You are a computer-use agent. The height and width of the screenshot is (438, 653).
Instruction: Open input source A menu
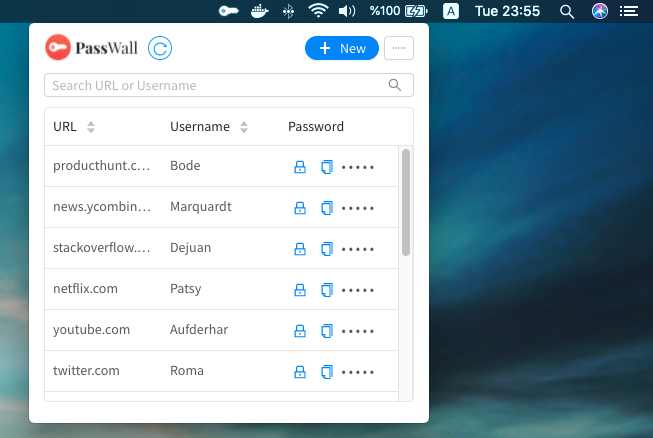click(451, 11)
